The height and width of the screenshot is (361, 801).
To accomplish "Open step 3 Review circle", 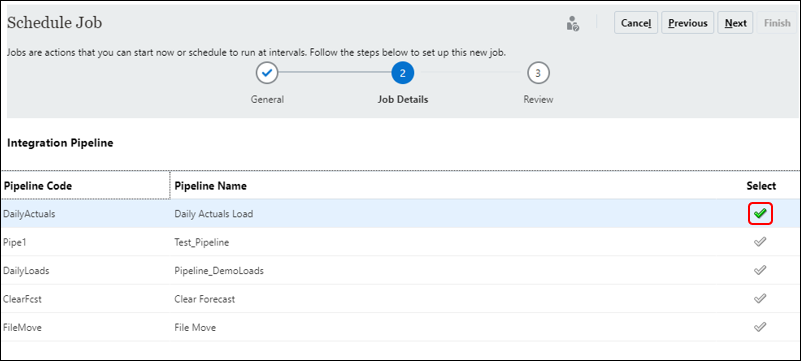I will click(538, 74).
